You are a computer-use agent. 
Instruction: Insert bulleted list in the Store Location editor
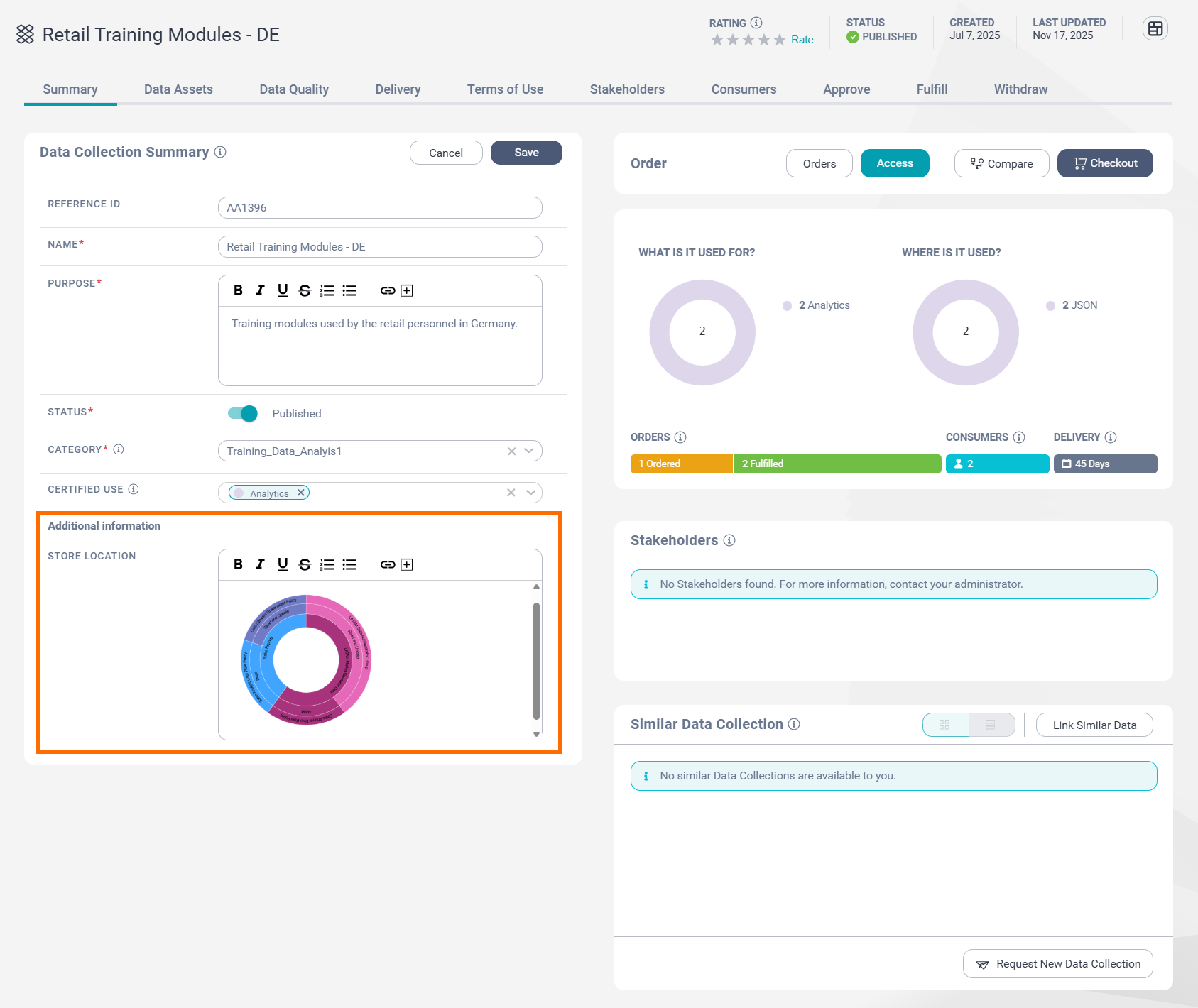pos(349,564)
